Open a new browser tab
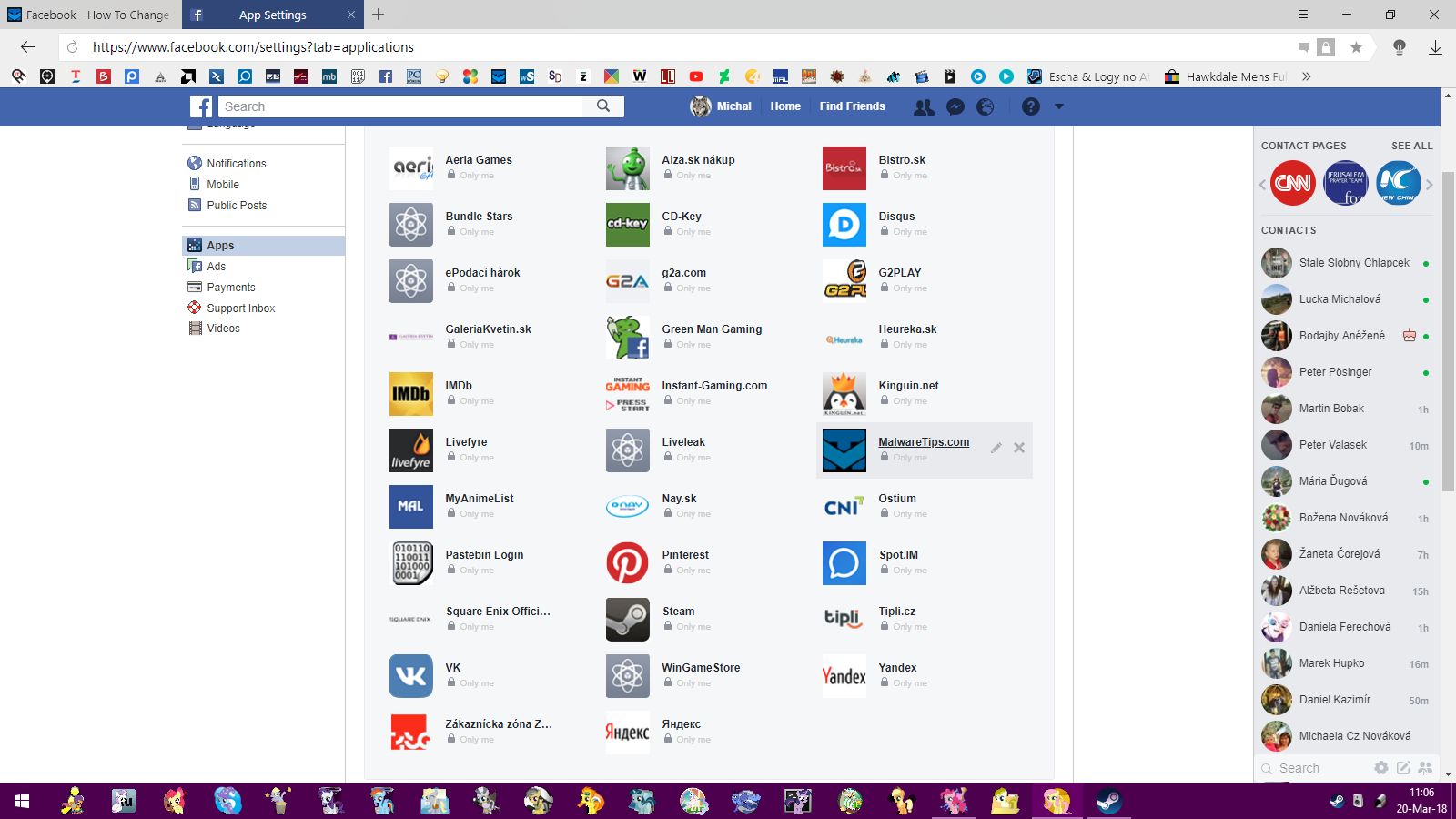The height and width of the screenshot is (819, 1456). pos(379,15)
